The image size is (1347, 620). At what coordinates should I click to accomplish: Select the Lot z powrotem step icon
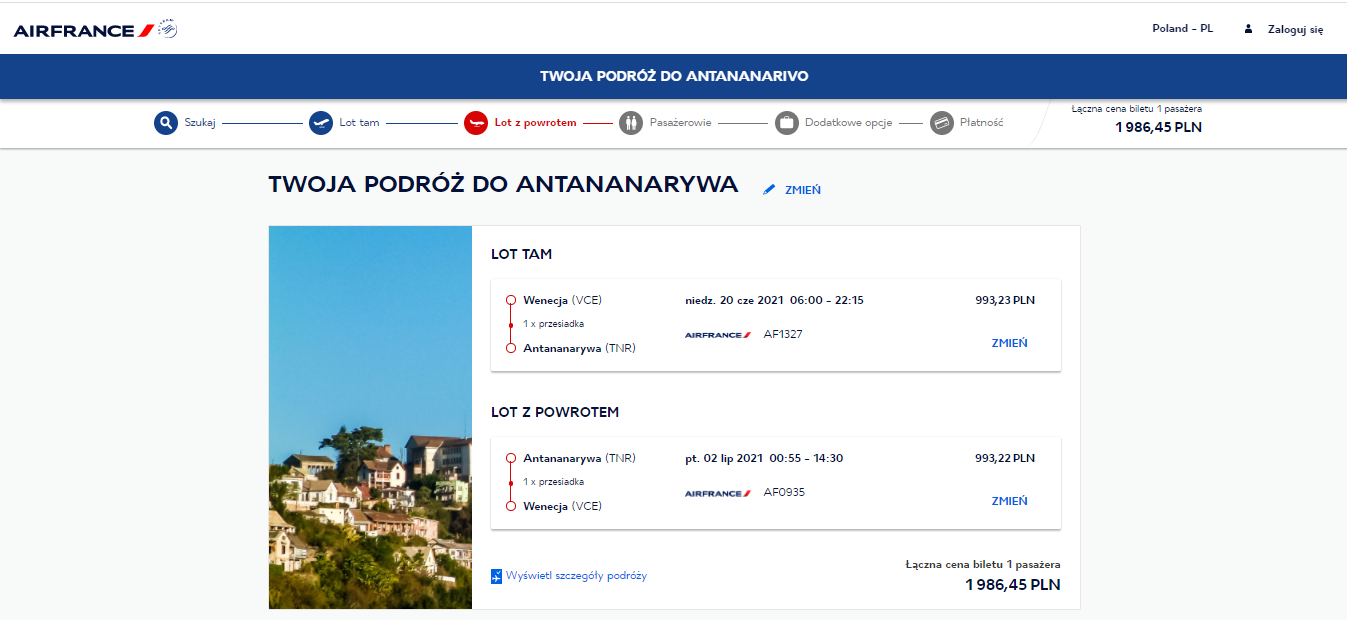tap(476, 123)
